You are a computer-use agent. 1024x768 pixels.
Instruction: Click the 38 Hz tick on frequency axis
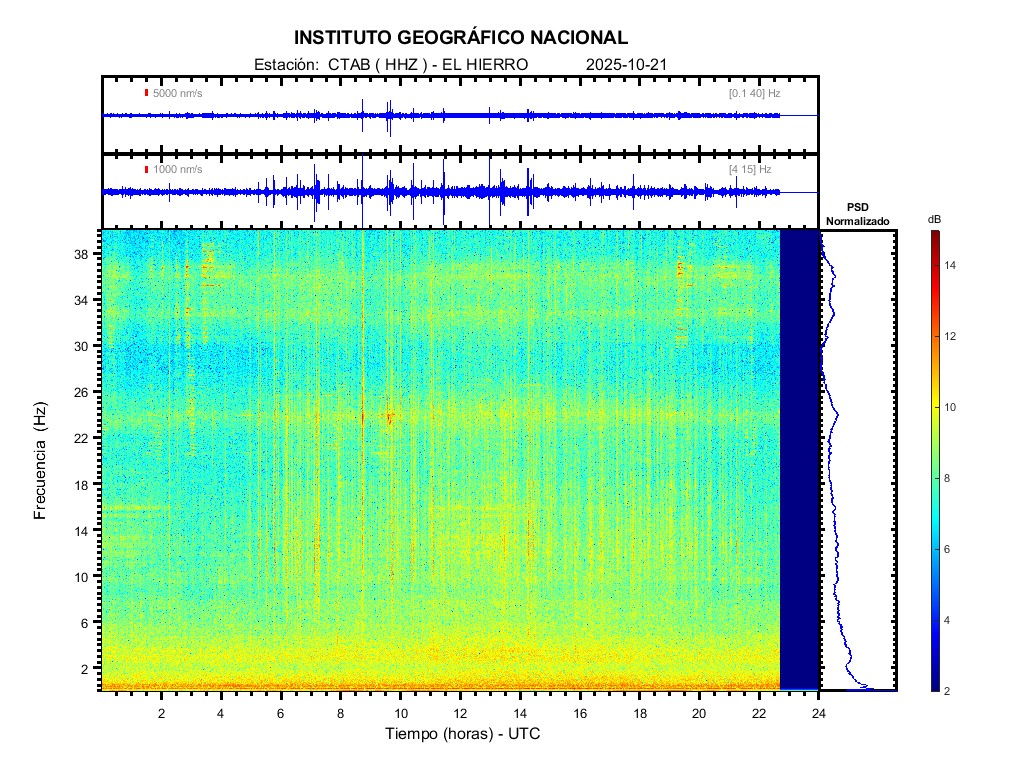(85, 254)
